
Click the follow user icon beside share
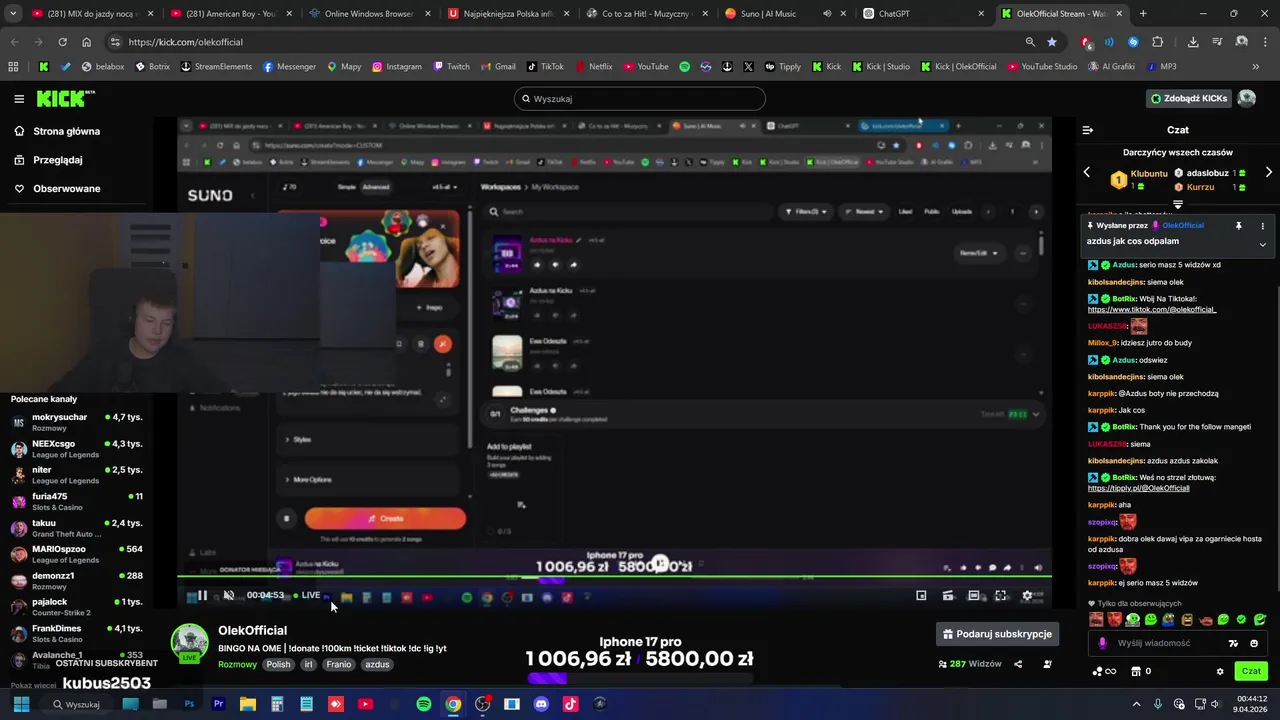click(x=1047, y=664)
